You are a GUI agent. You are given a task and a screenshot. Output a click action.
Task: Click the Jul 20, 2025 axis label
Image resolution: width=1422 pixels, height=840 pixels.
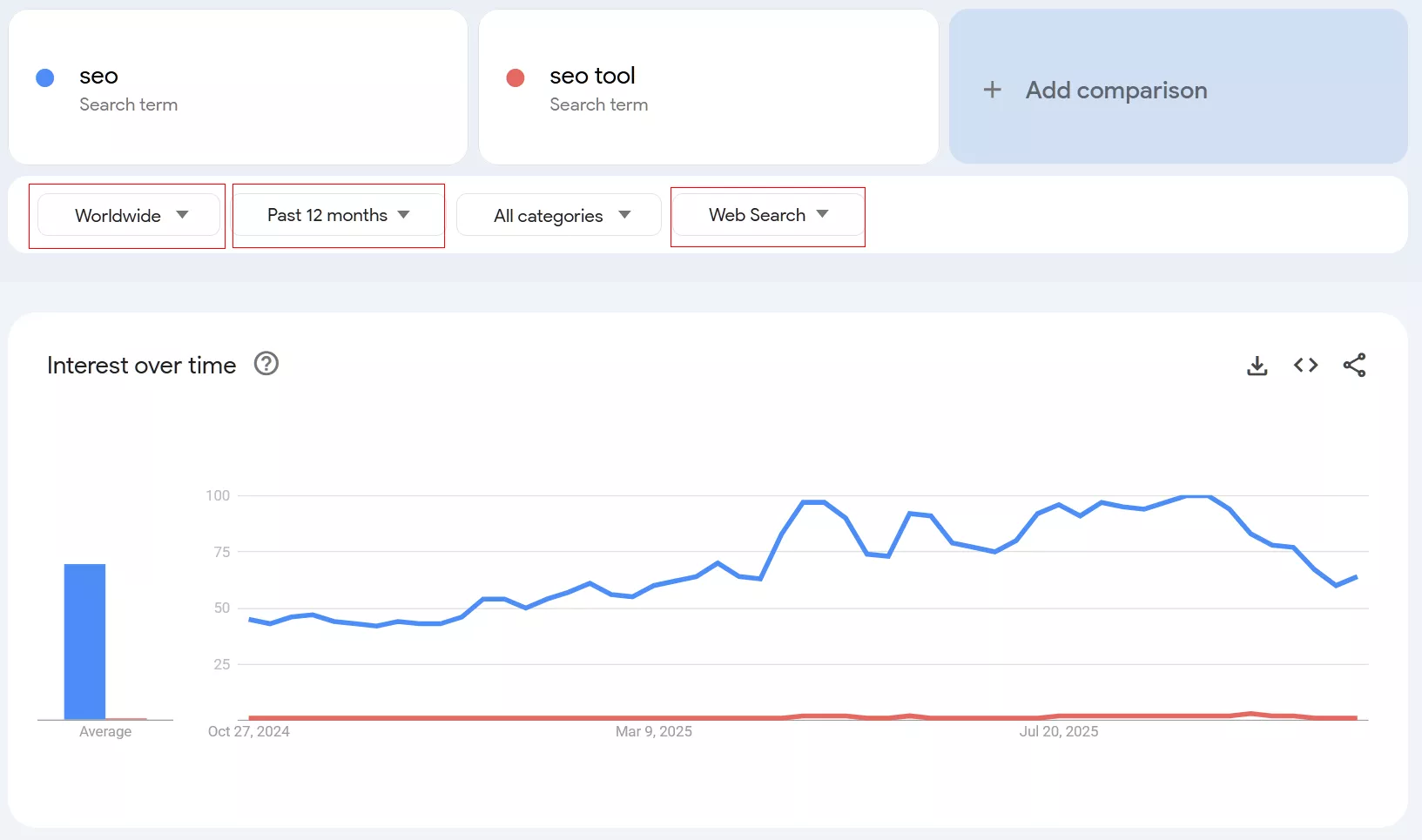tap(1058, 731)
